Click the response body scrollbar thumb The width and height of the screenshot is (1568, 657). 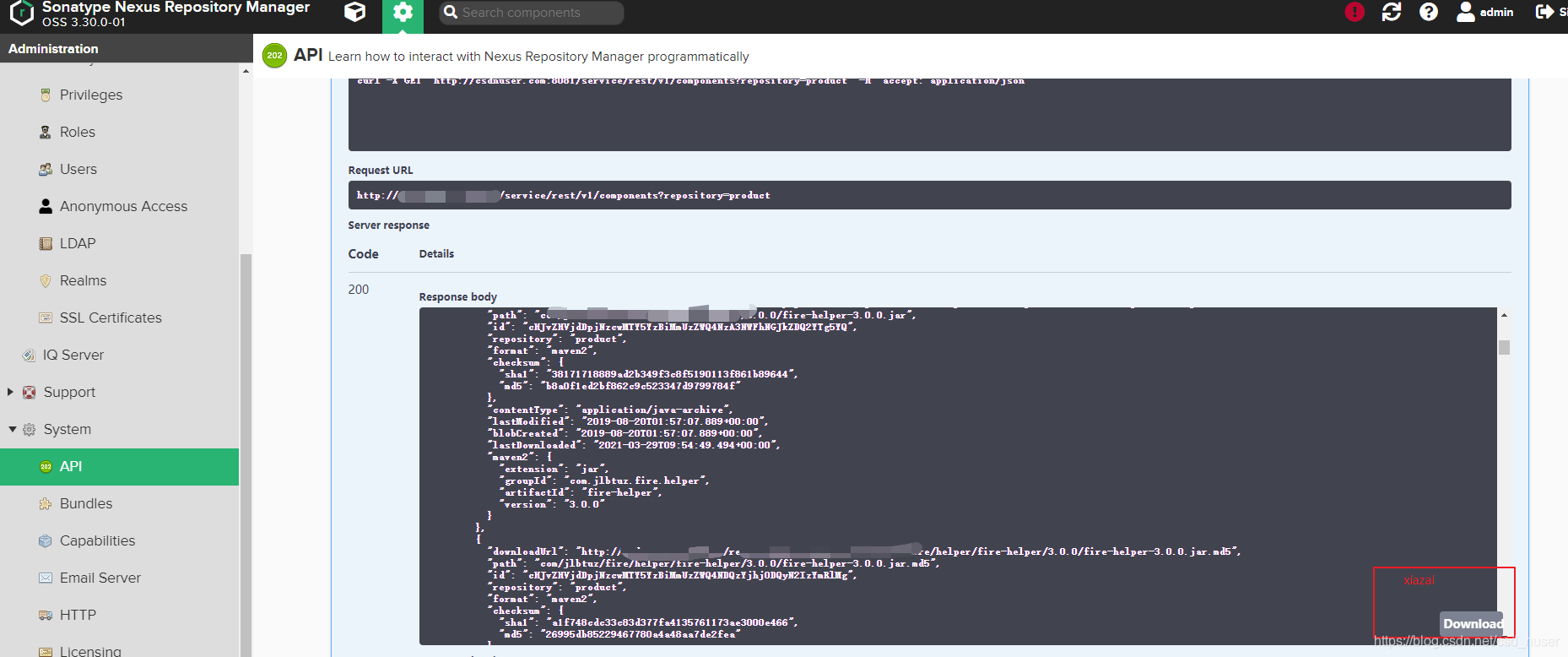click(x=1504, y=347)
